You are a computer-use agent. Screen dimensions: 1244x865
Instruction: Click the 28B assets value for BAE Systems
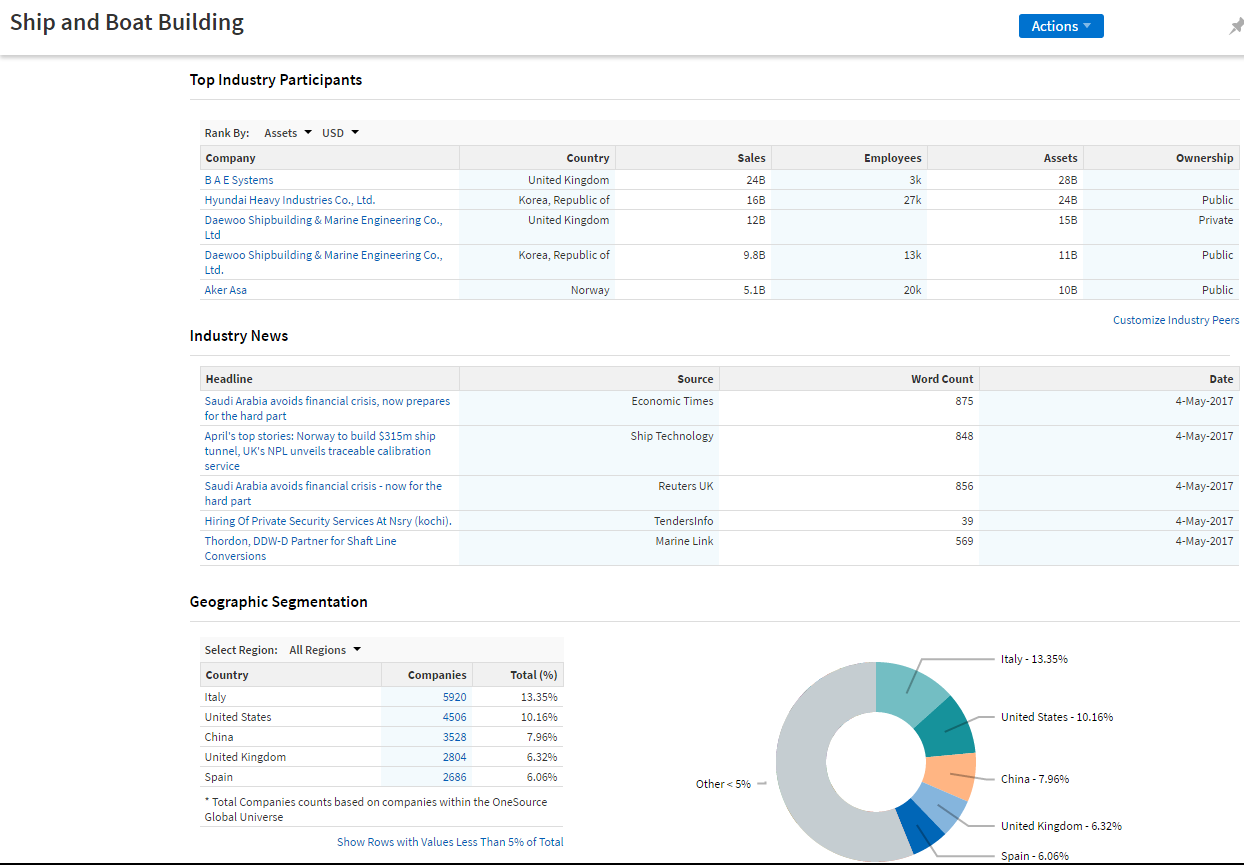(1068, 180)
